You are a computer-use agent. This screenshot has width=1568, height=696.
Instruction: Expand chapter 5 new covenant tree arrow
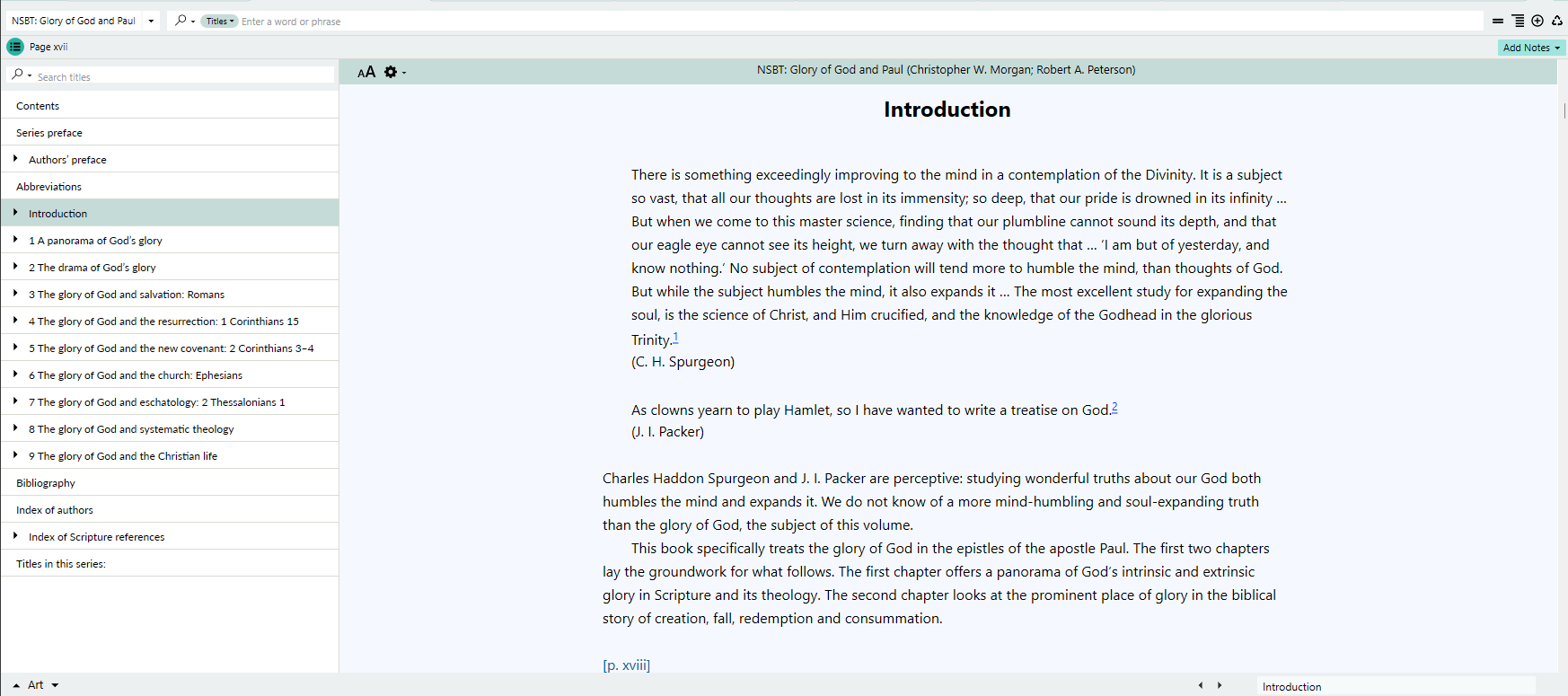[15, 348]
